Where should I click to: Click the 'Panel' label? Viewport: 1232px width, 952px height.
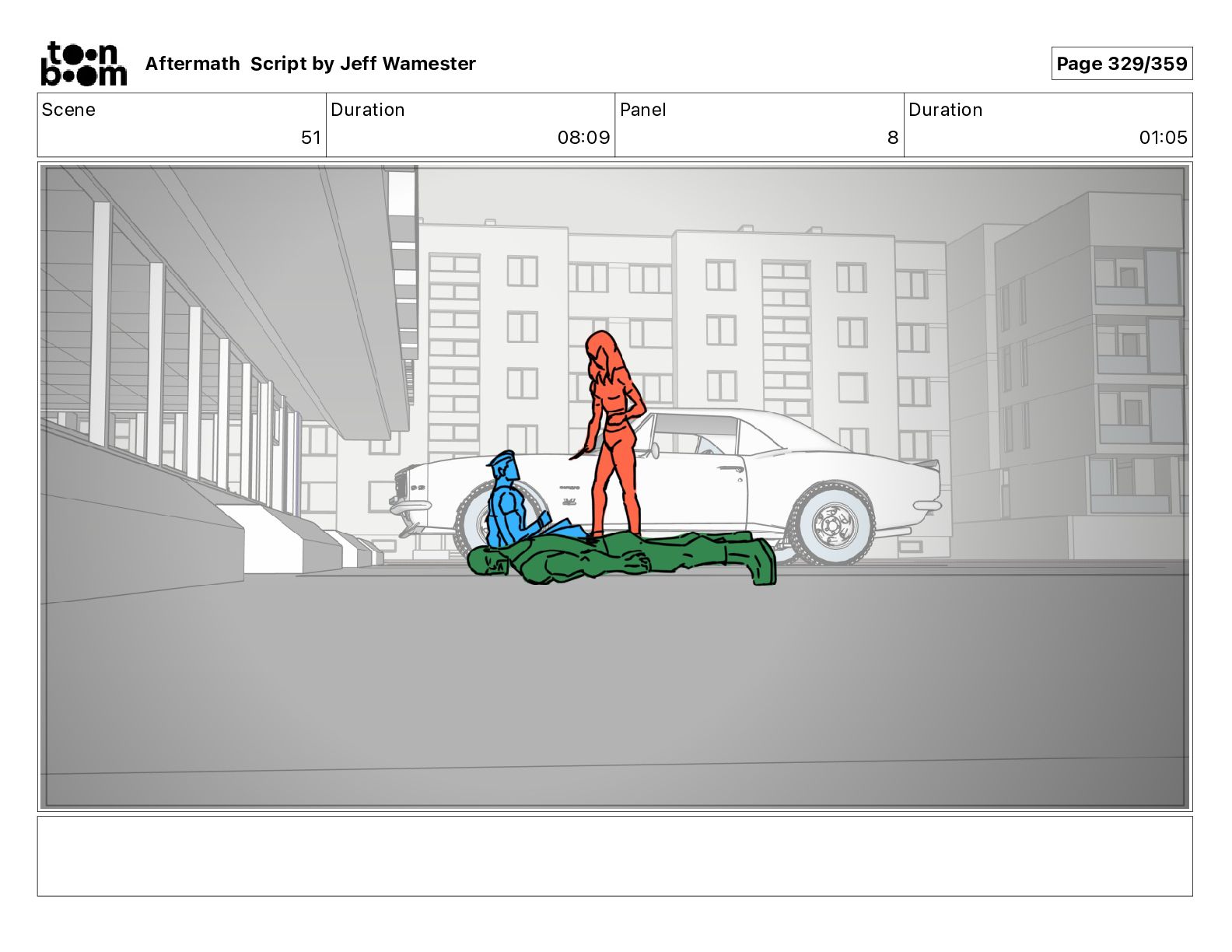click(643, 110)
